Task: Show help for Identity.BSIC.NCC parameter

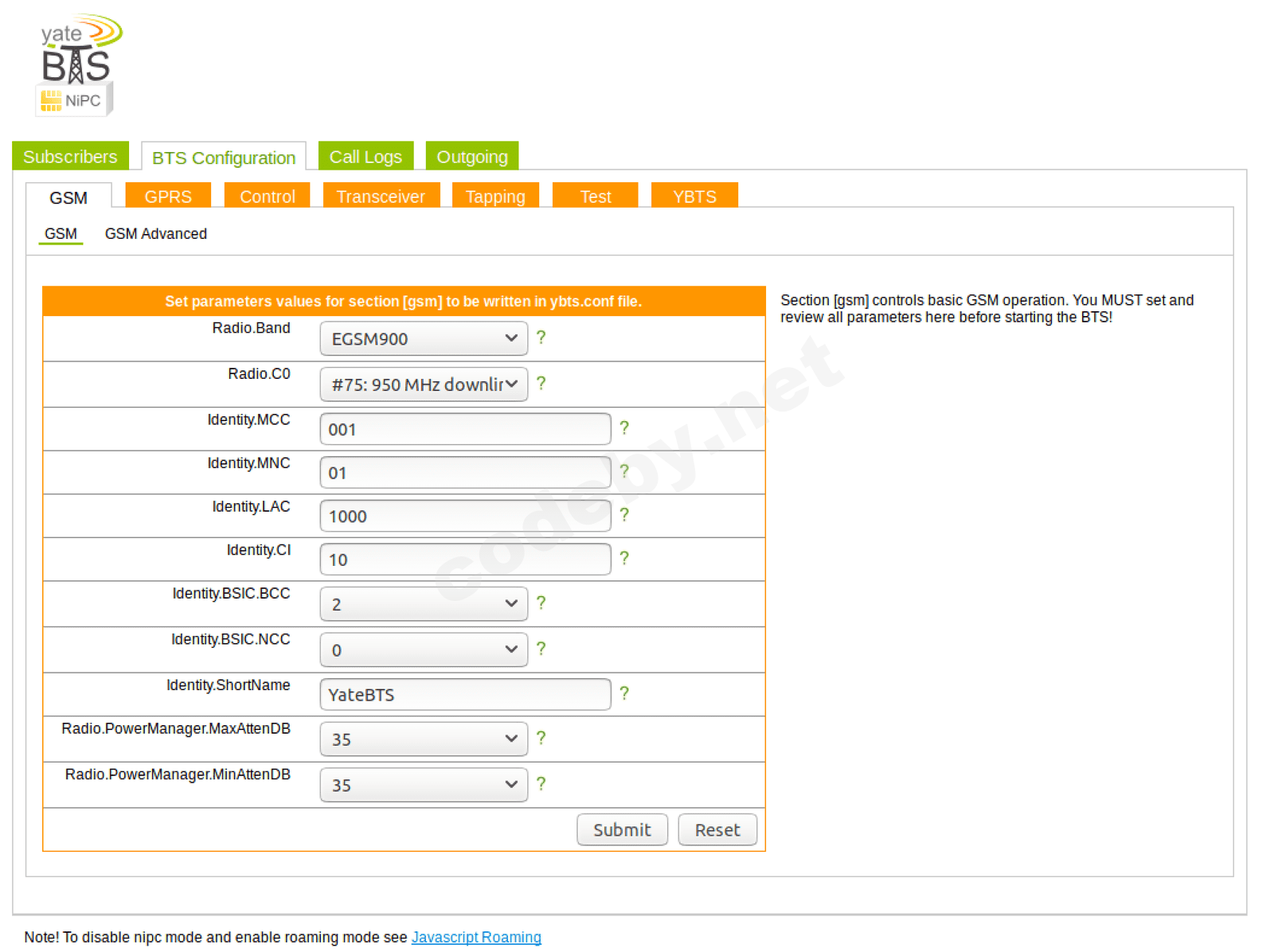Action: [541, 649]
